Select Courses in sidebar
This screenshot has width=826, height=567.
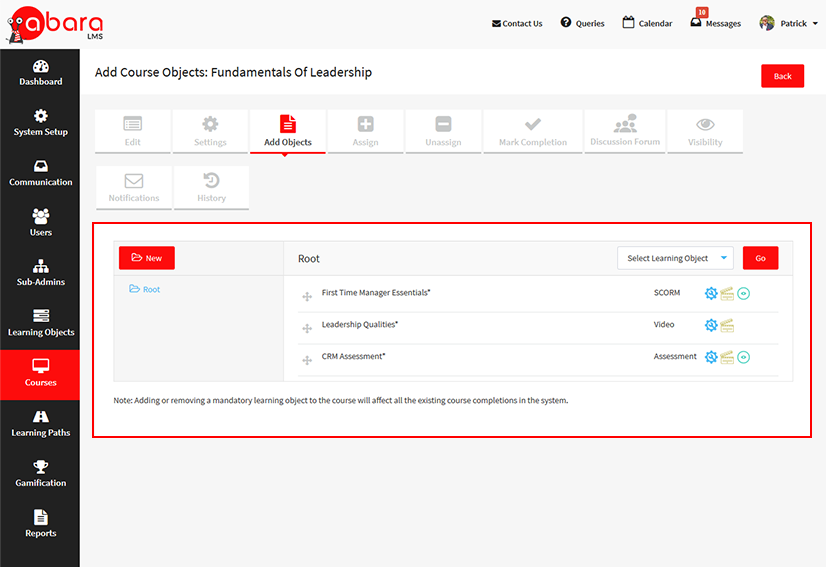[x=40, y=374]
